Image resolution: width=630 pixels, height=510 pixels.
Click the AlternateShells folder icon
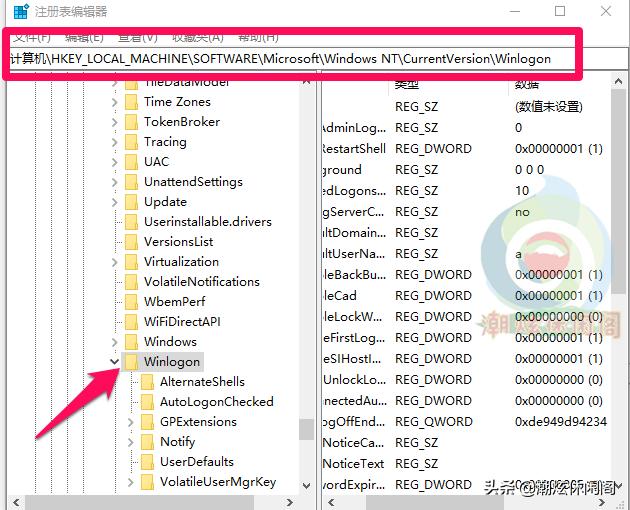[x=147, y=382]
